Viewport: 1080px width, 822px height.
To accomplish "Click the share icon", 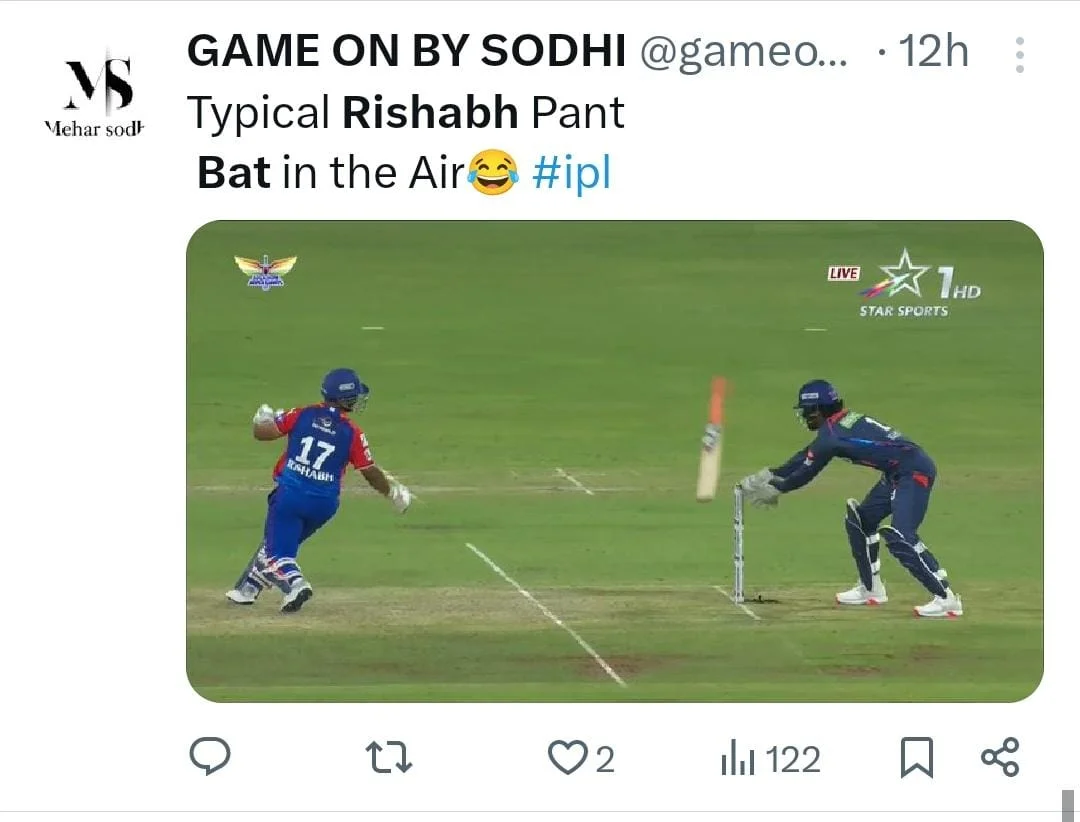I will tap(1000, 757).
